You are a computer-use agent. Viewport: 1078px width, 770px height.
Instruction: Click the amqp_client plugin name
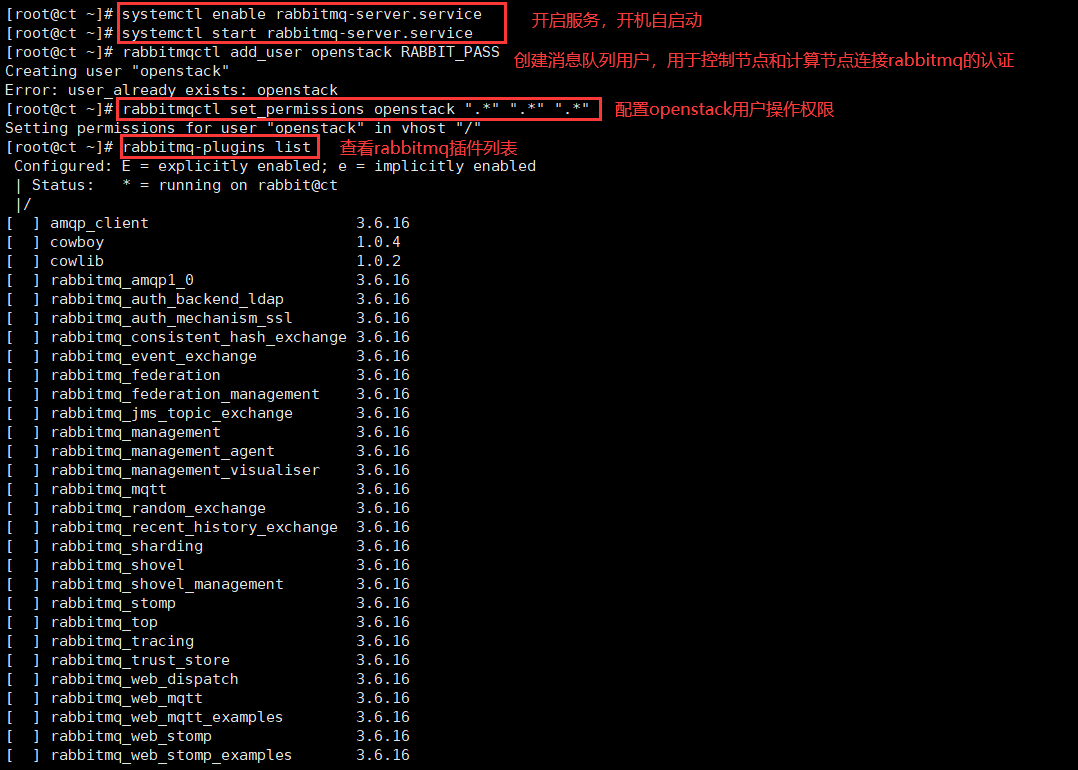point(99,223)
